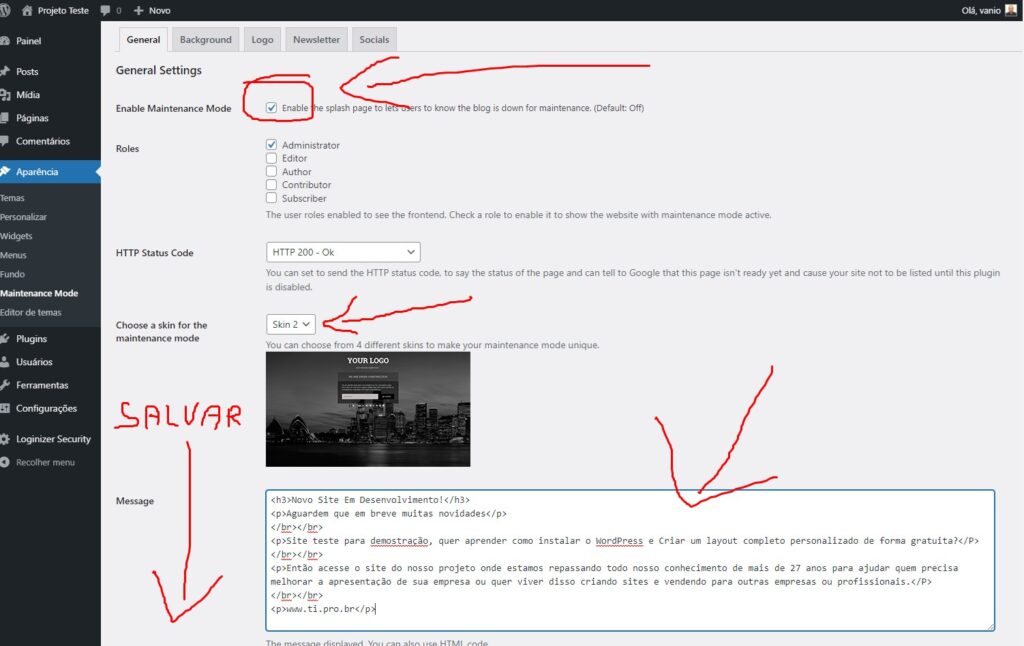The image size is (1024, 646).
Task: Check the Contributor role checkbox
Action: pos(272,185)
